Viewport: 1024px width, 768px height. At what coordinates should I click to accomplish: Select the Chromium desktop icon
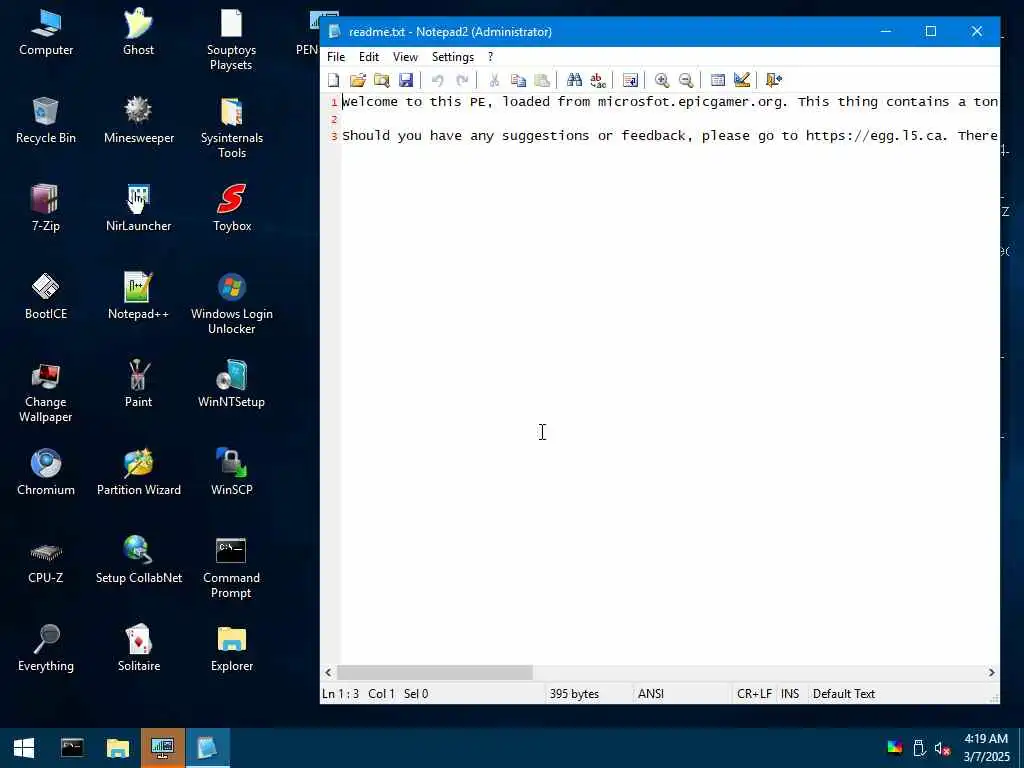pyautogui.click(x=46, y=472)
